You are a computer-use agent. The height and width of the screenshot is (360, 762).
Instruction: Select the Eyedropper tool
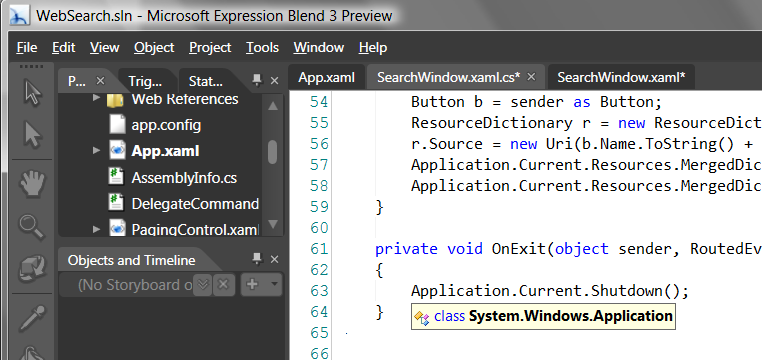(33, 318)
